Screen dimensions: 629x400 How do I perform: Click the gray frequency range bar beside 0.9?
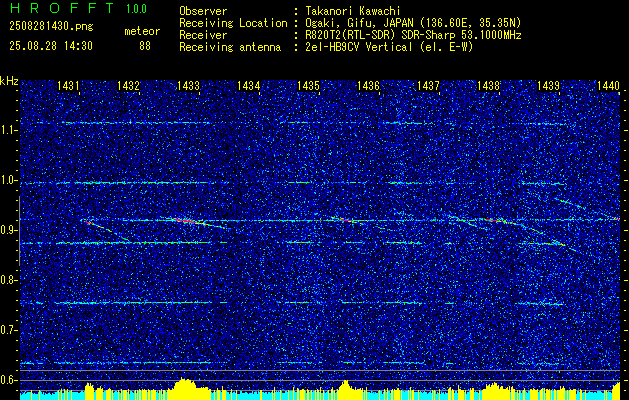pos(19,231)
